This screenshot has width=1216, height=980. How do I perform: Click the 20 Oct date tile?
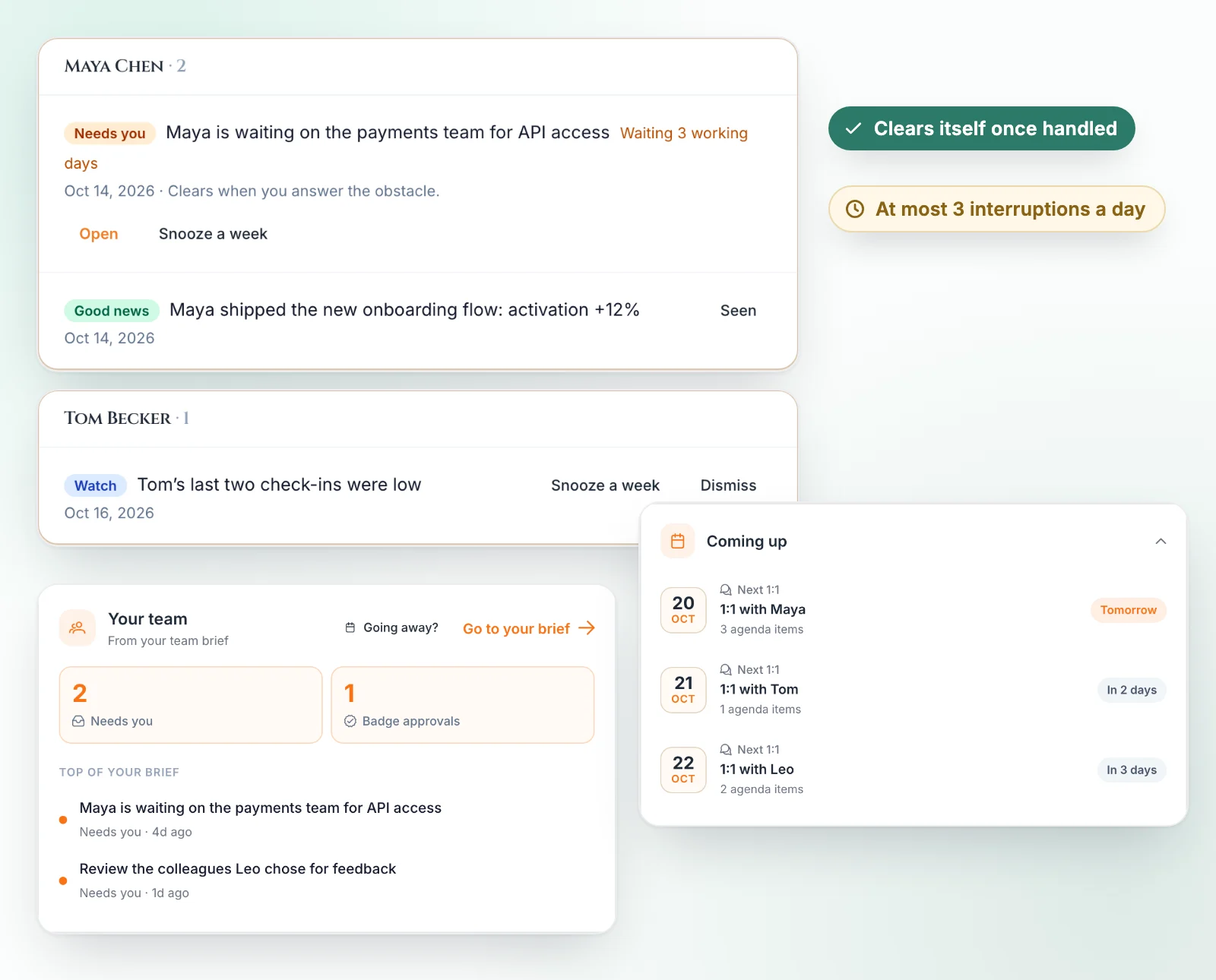click(683, 610)
